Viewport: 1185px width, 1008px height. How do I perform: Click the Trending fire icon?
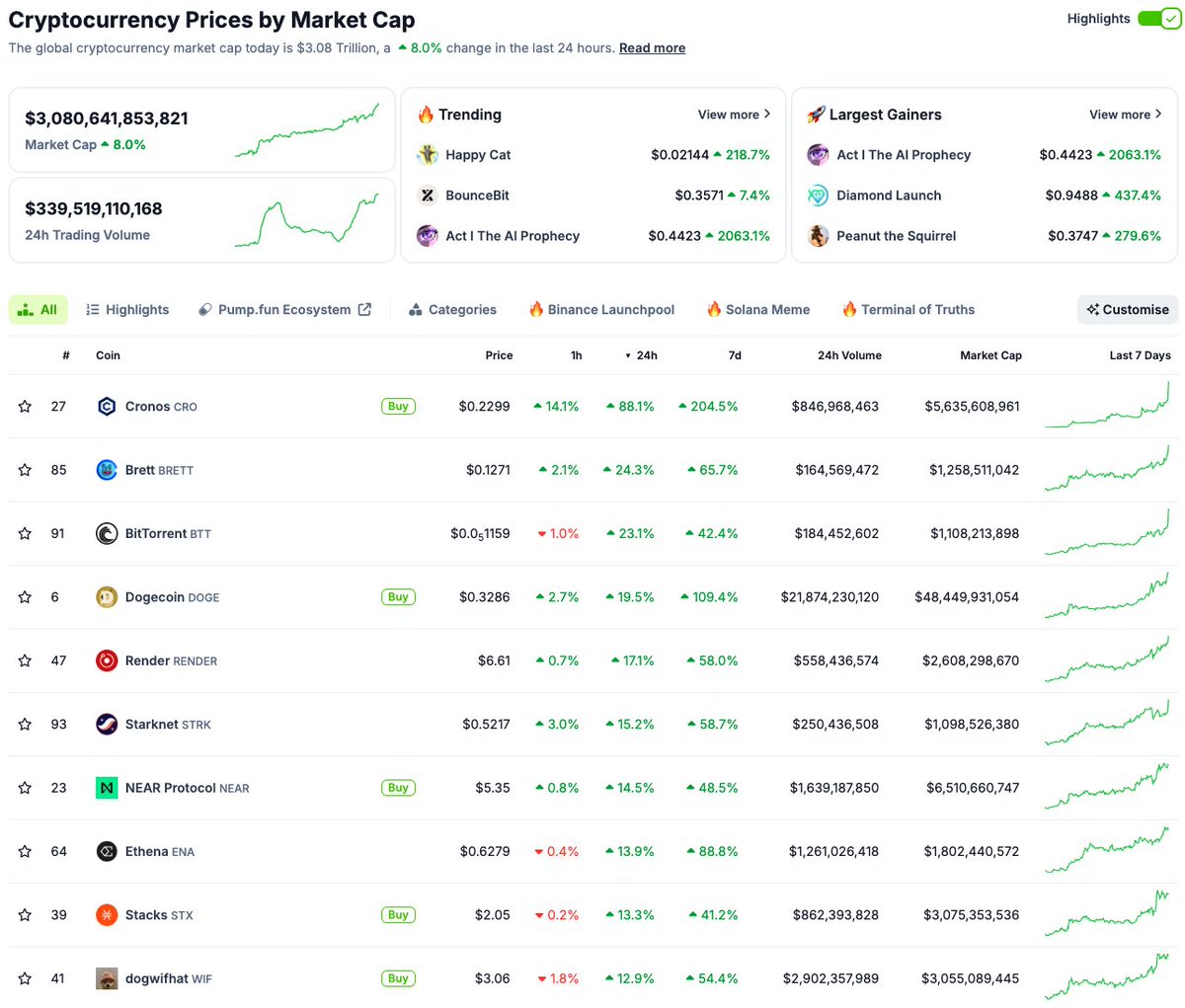click(426, 115)
